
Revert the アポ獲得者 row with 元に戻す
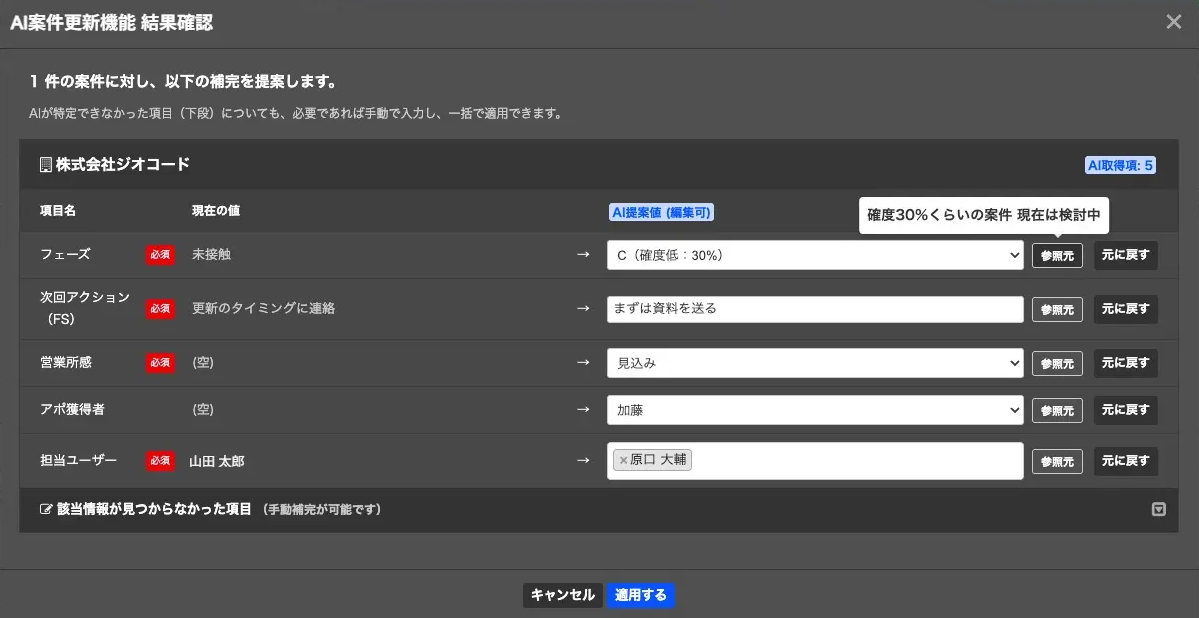(1126, 410)
